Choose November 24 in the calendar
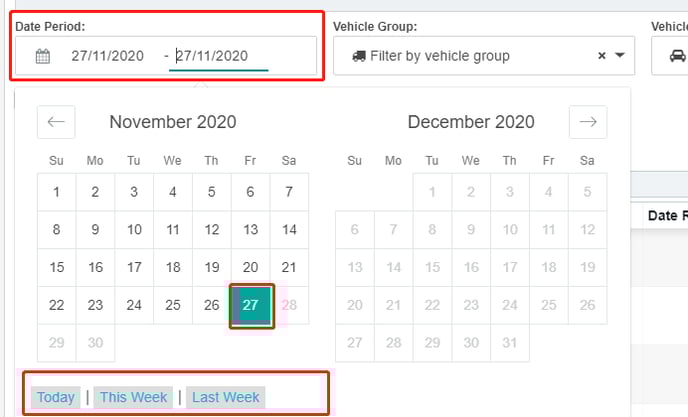Image resolution: width=688 pixels, height=417 pixels. [134, 306]
